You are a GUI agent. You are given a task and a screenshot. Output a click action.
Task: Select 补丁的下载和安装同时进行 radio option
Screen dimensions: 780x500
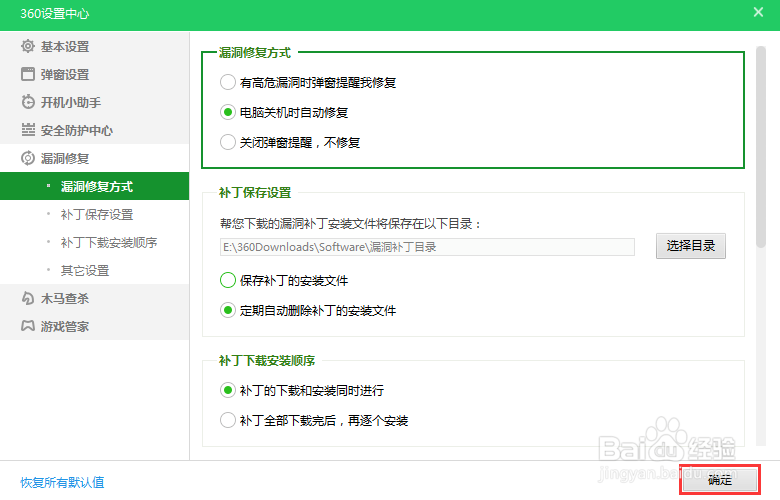228,390
